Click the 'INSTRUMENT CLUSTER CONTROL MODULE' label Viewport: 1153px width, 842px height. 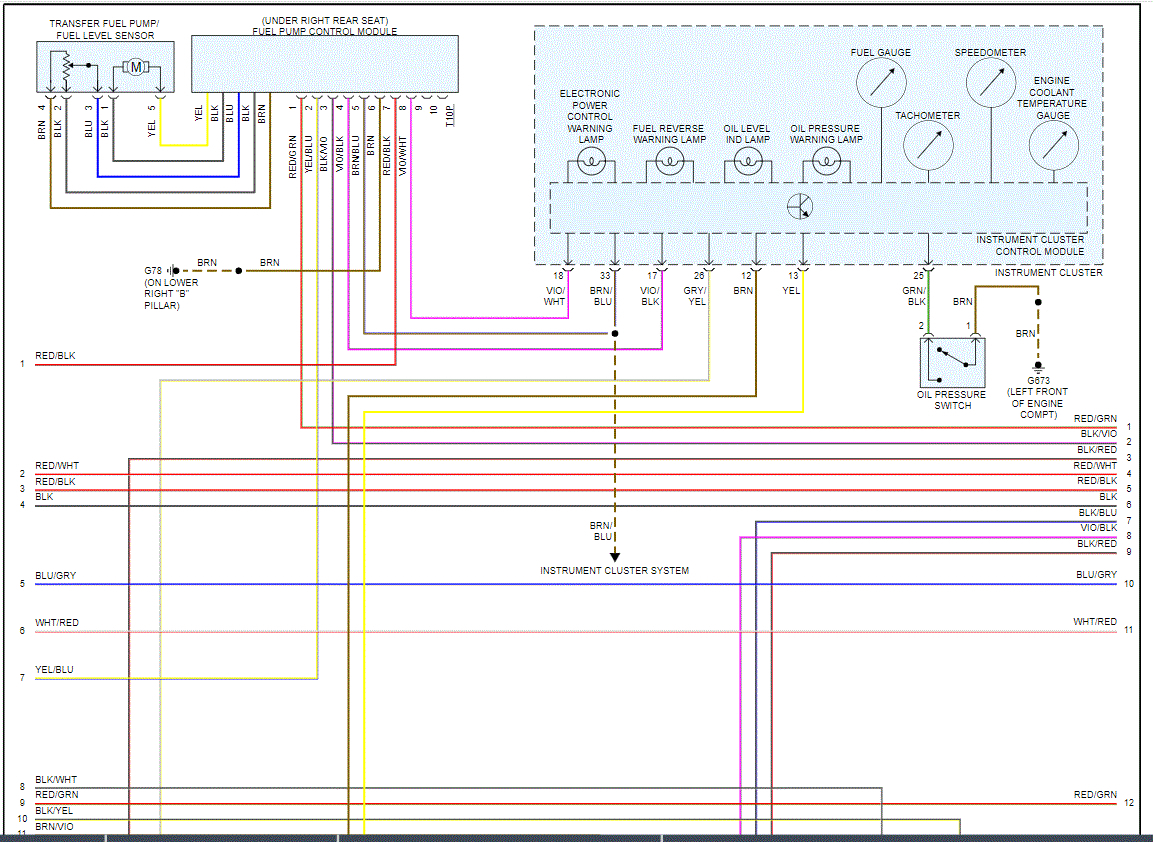tap(1029, 246)
